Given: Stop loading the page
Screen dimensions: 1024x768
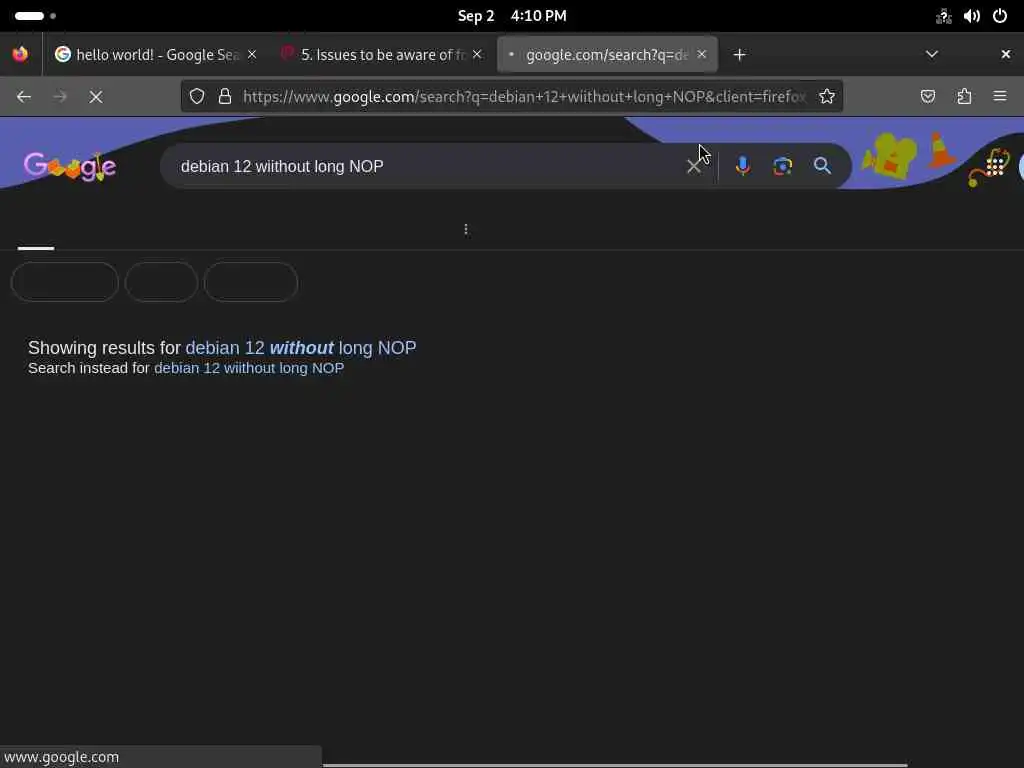Looking at the screenshot, I should point(96,97).
